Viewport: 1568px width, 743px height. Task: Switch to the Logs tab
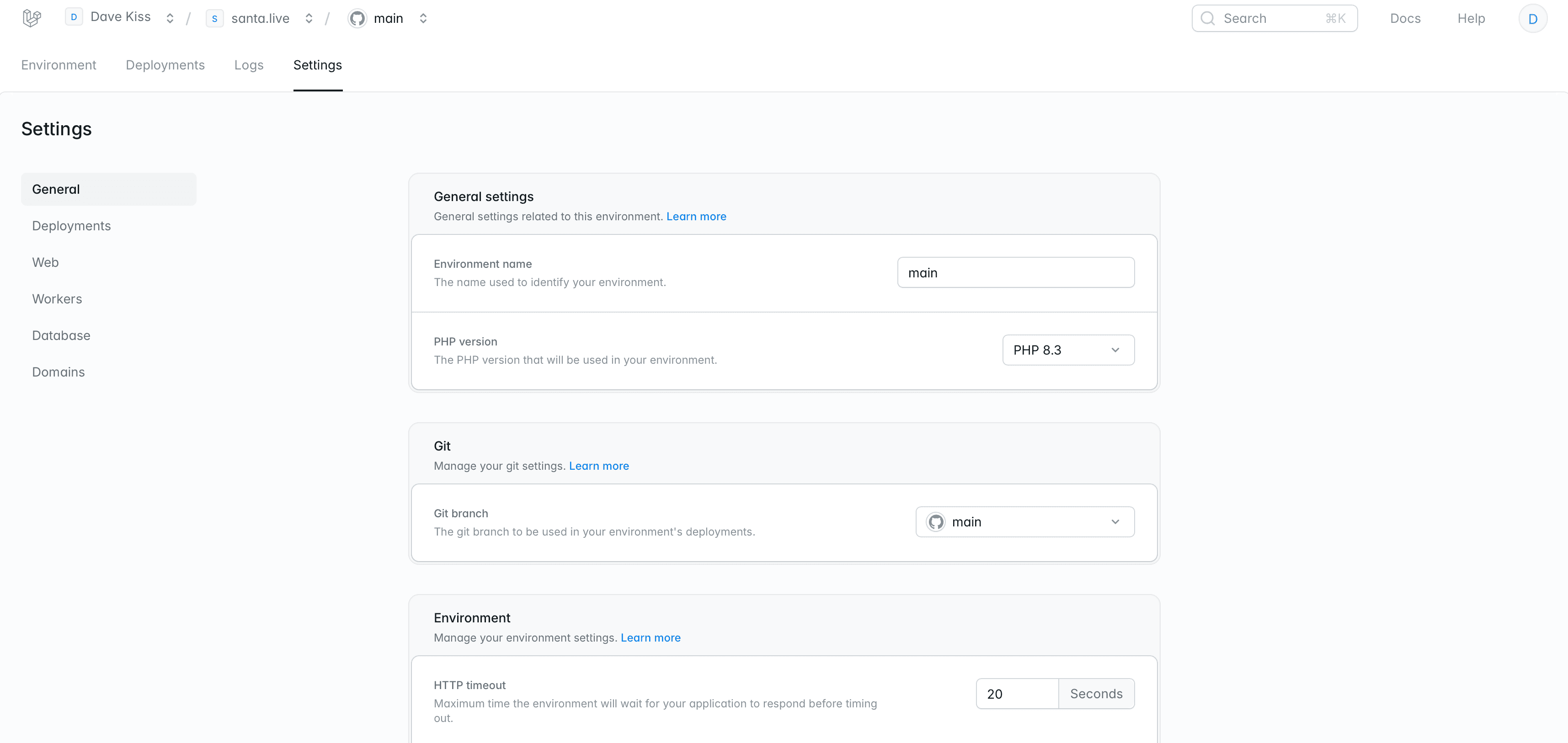coord(249,65)
